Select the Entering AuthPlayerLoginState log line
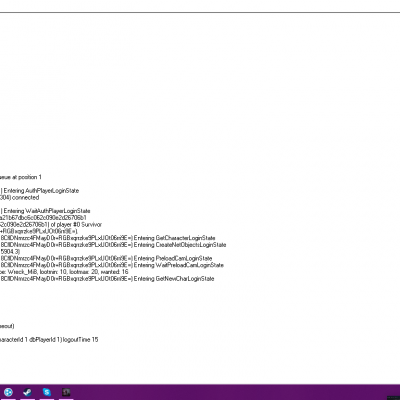The width and height of the screenshot is (400, 400). pyautogui.click(x=39, y=191)
